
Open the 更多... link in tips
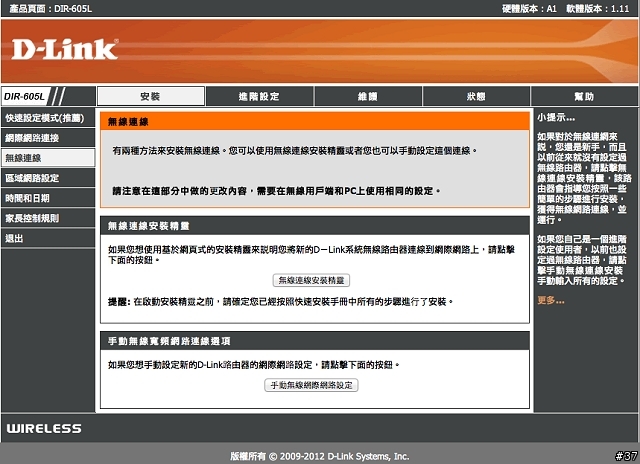551,300
